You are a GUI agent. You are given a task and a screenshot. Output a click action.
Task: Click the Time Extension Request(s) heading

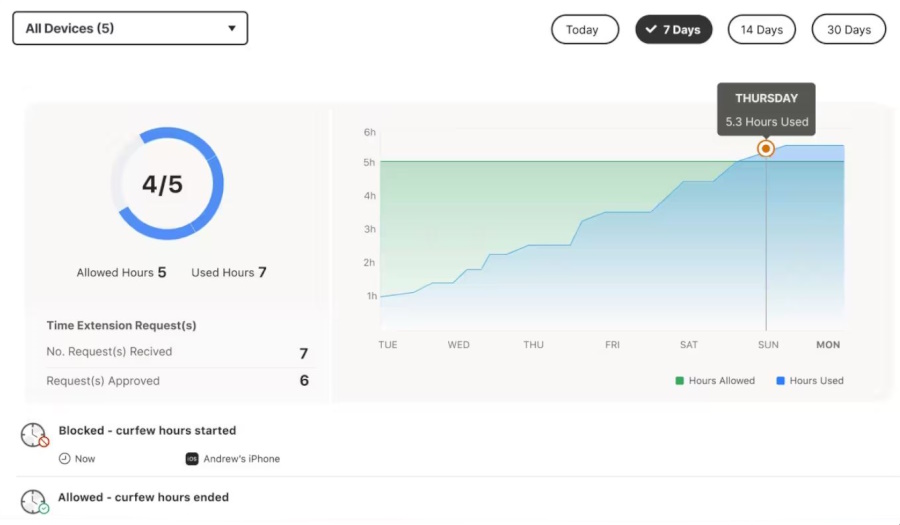121,325
